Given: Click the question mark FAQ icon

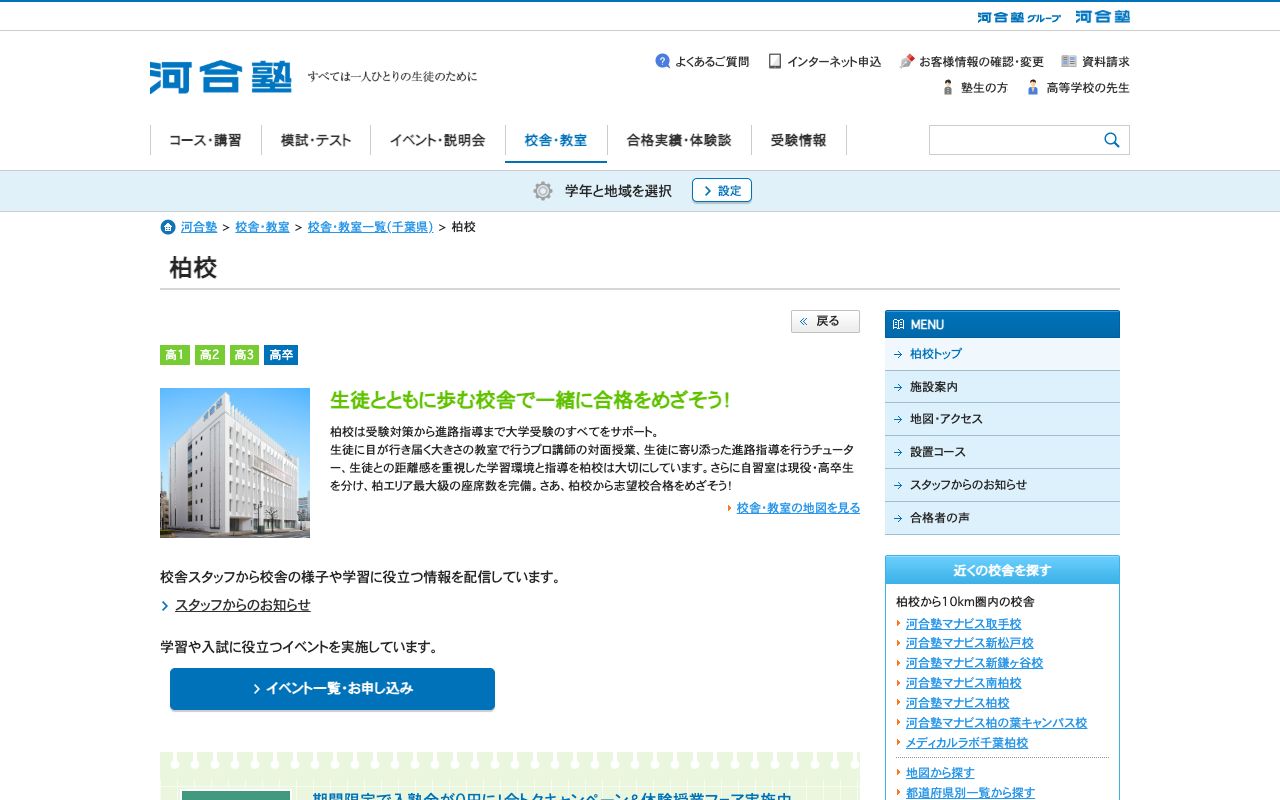Looking at the screenshot, I should [x=662, y=61].
